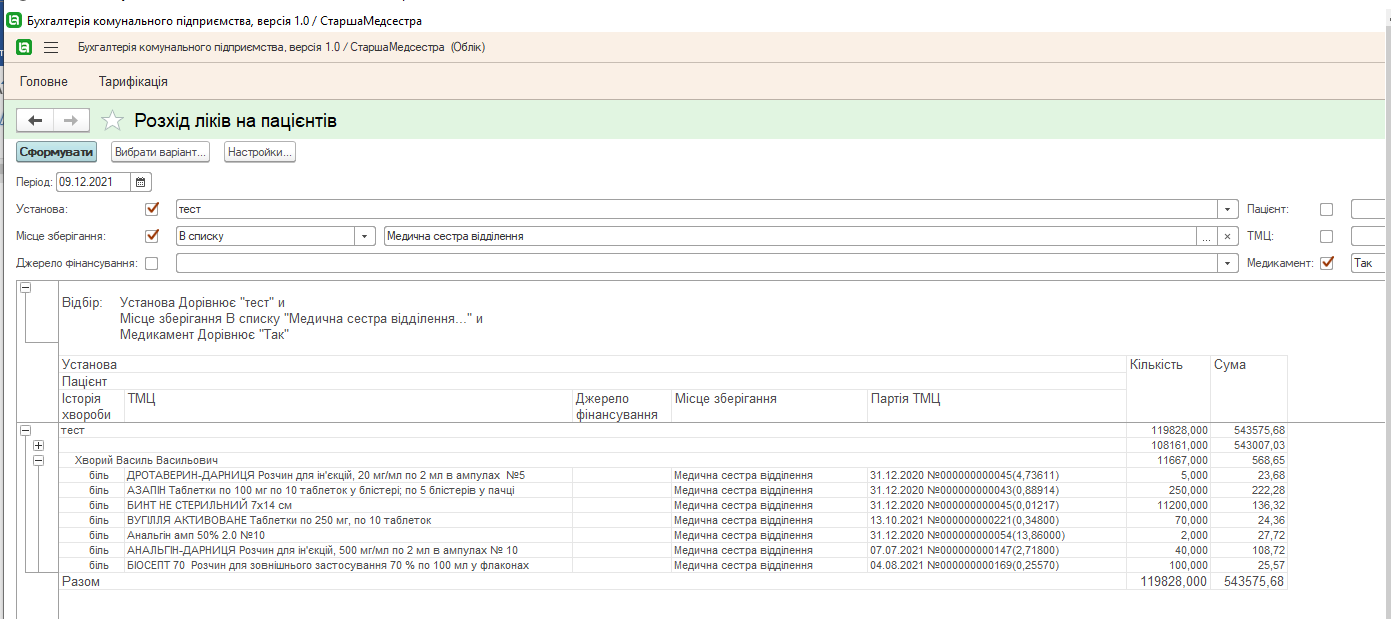Click the forward navigation arrow
The height and width of the screenshot is (619, 1391).
click(x=71, y=121)
